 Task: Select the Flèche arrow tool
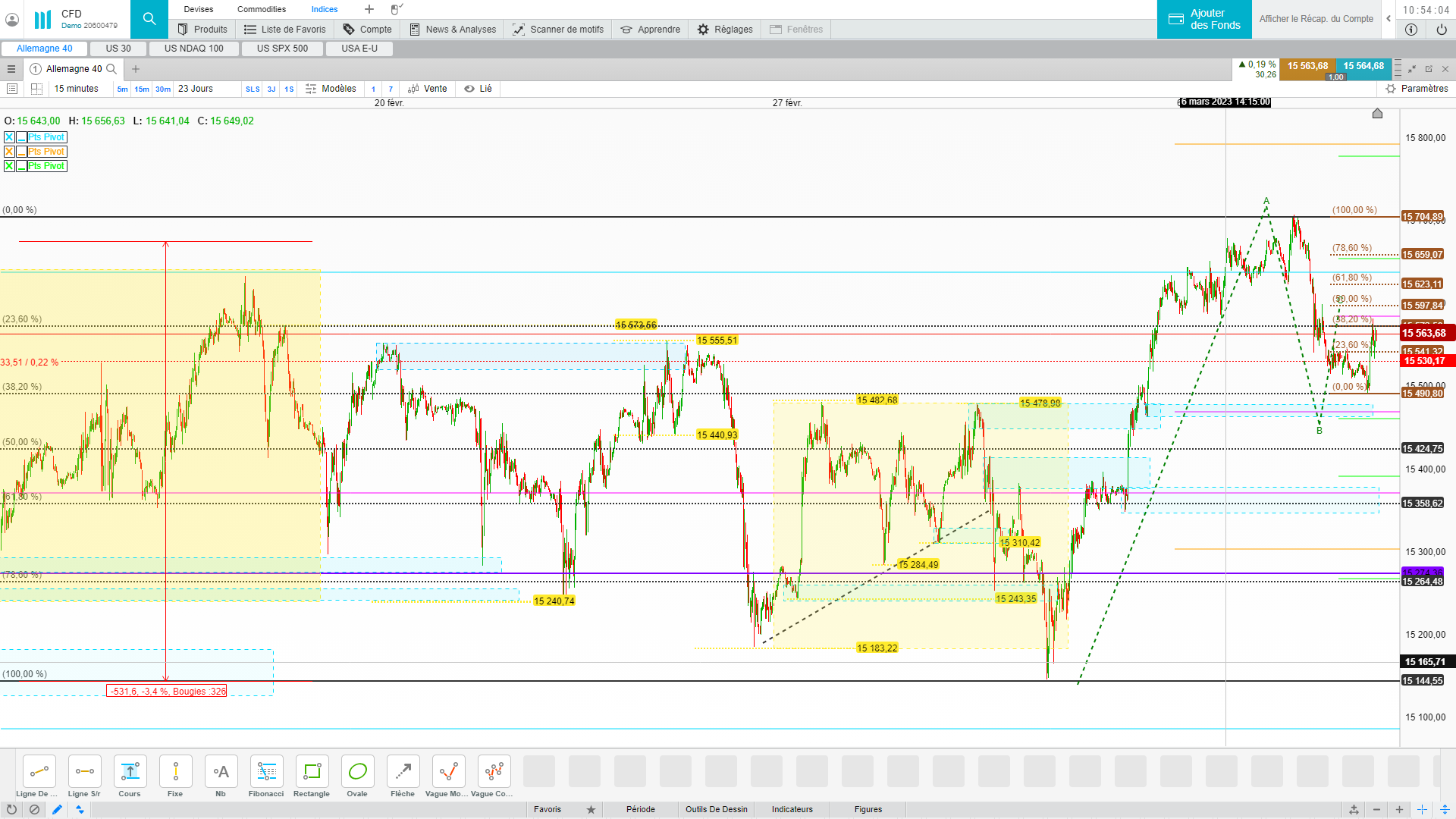tap(403, 772)
